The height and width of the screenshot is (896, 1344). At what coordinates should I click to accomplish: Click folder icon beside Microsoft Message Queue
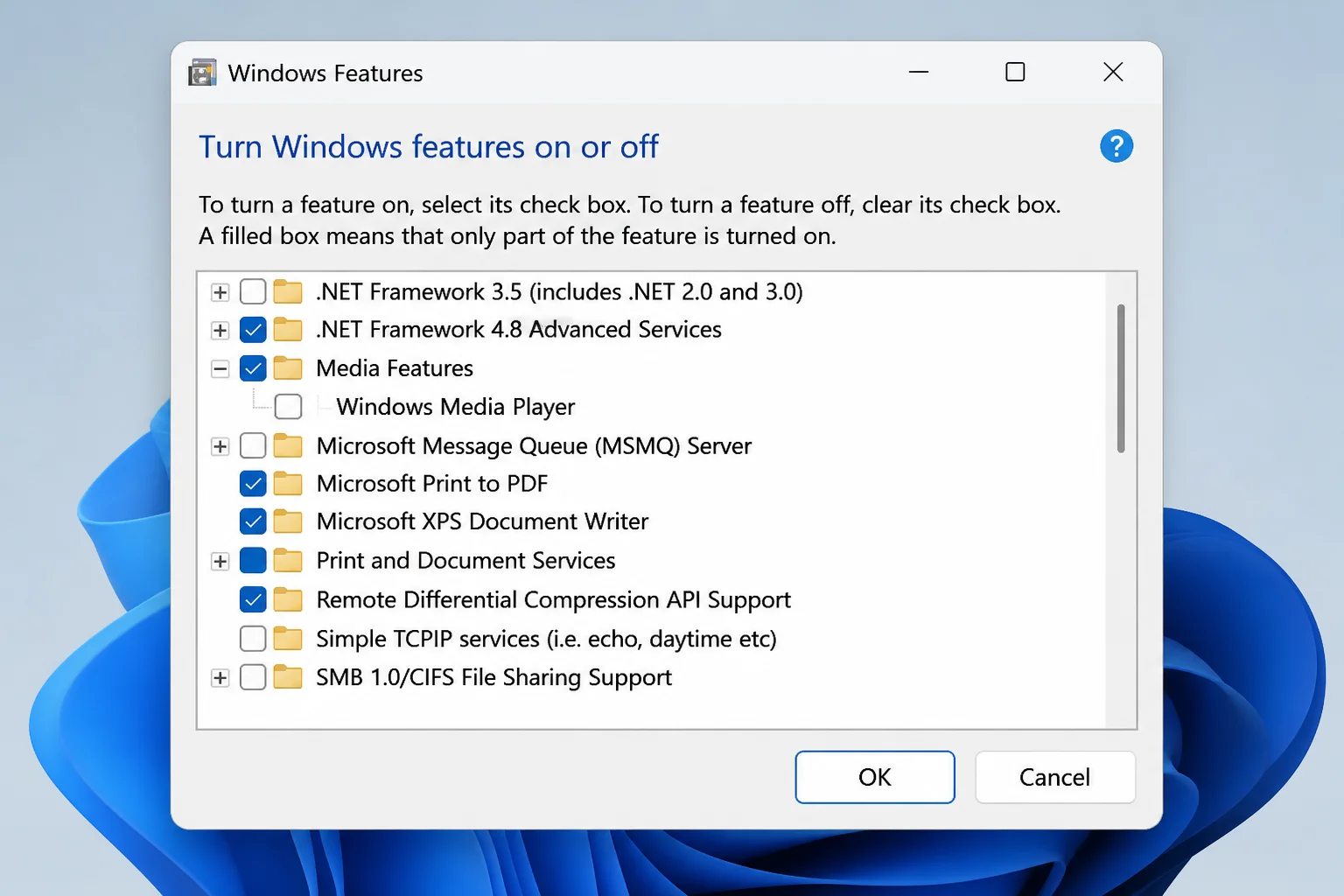click(288, 446)
